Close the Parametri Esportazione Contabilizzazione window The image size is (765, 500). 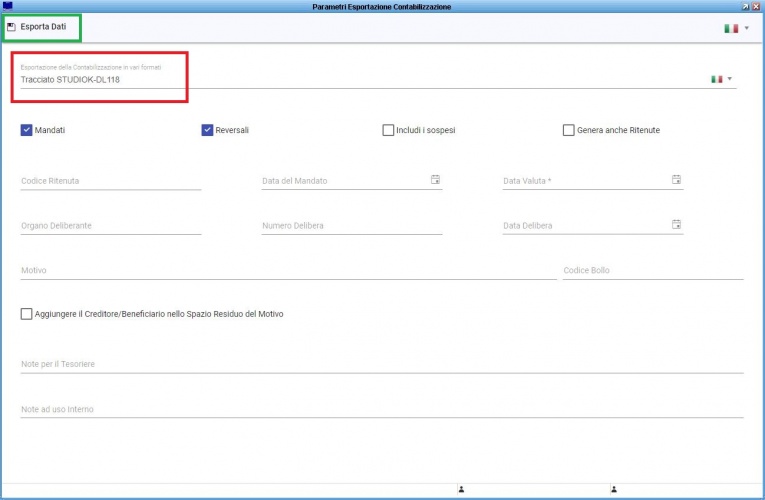tap(756, 6)
